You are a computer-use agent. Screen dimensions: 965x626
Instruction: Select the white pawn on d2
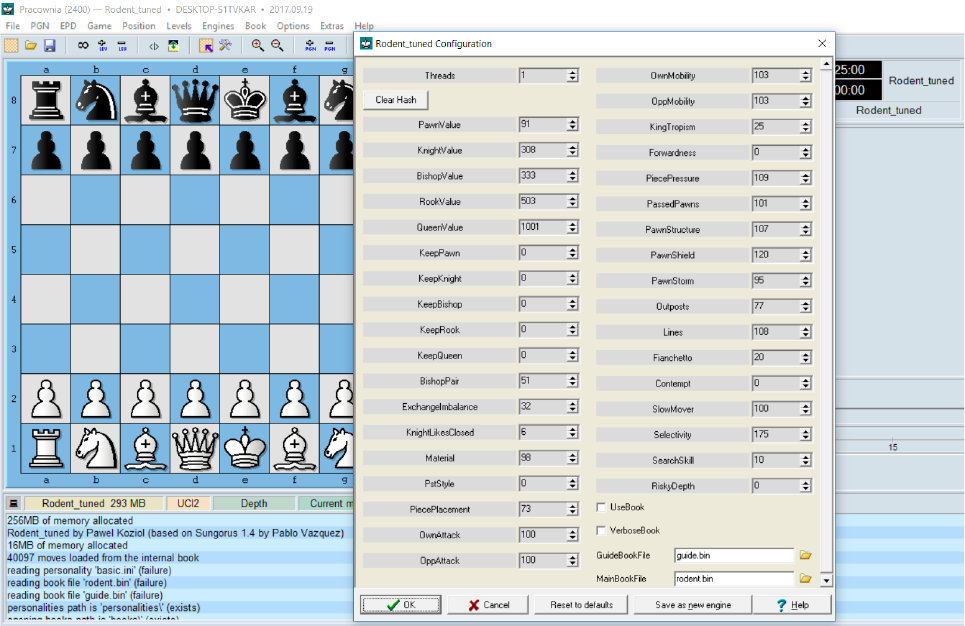[x=195, y=398]
